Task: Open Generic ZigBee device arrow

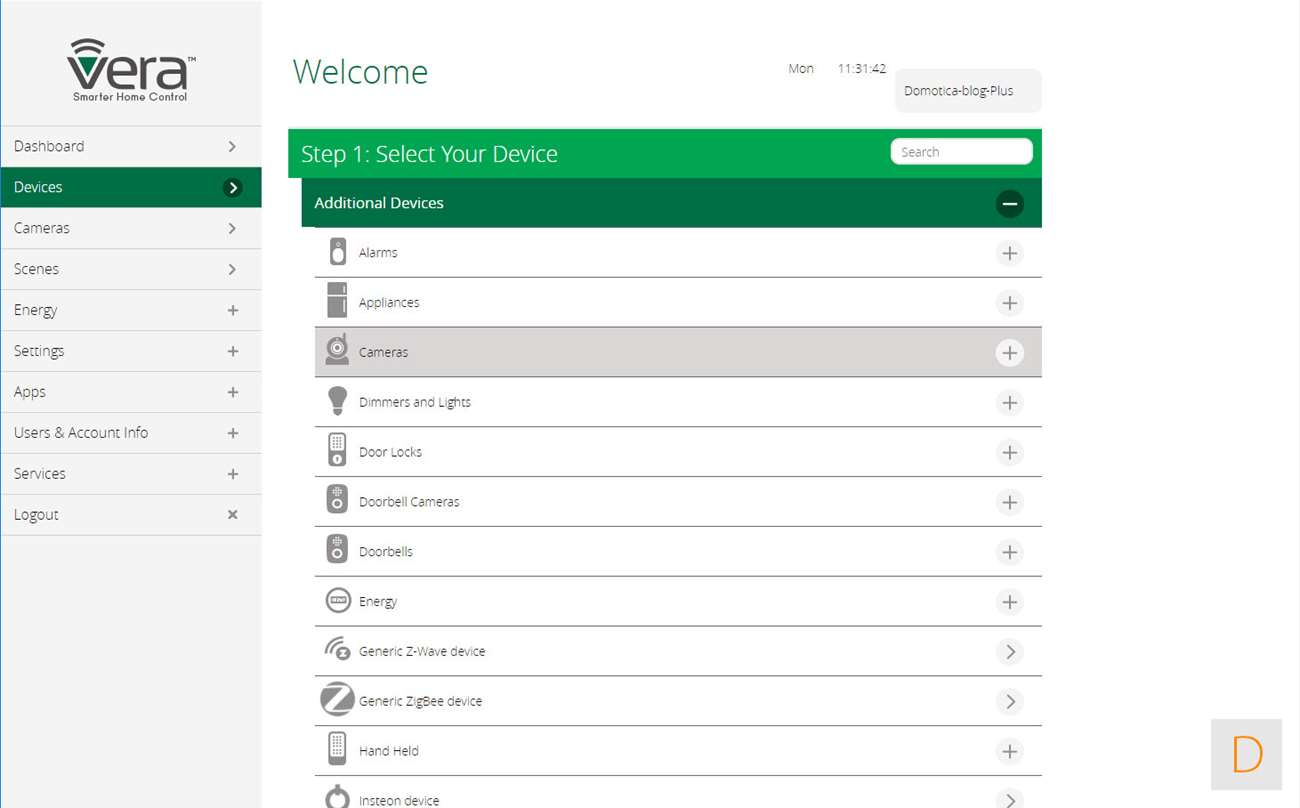Action: 1010,702
